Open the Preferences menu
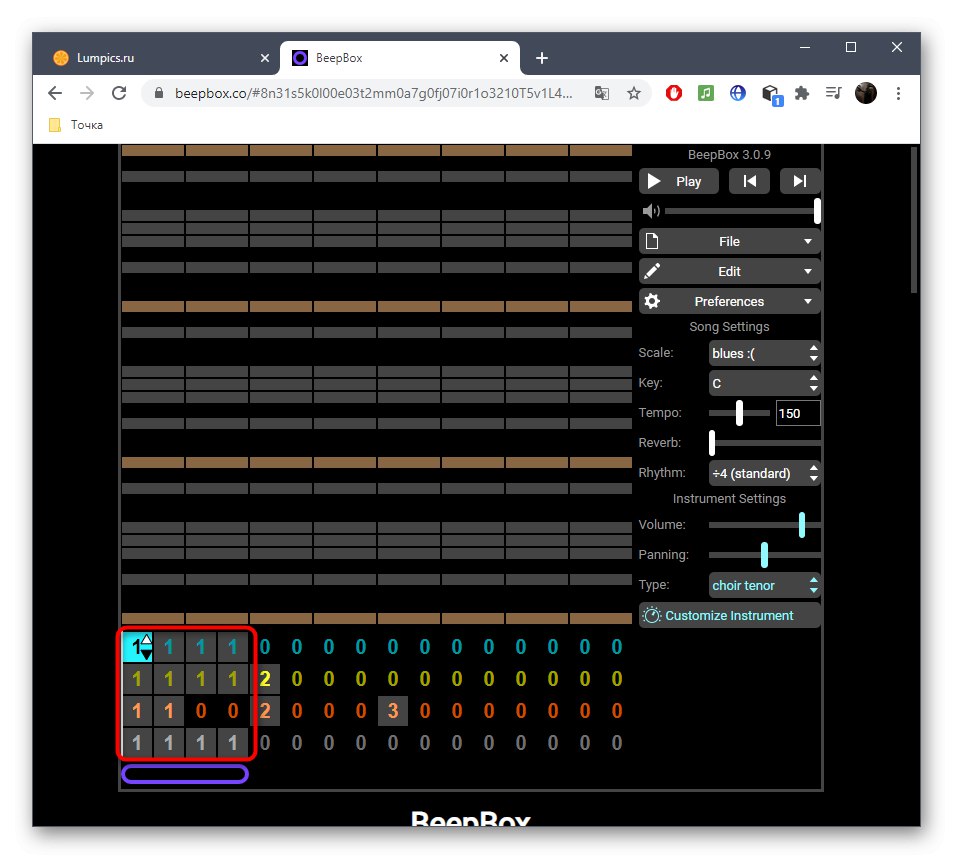This screenshot has height=859, width=953. click(x=729, y=302)
